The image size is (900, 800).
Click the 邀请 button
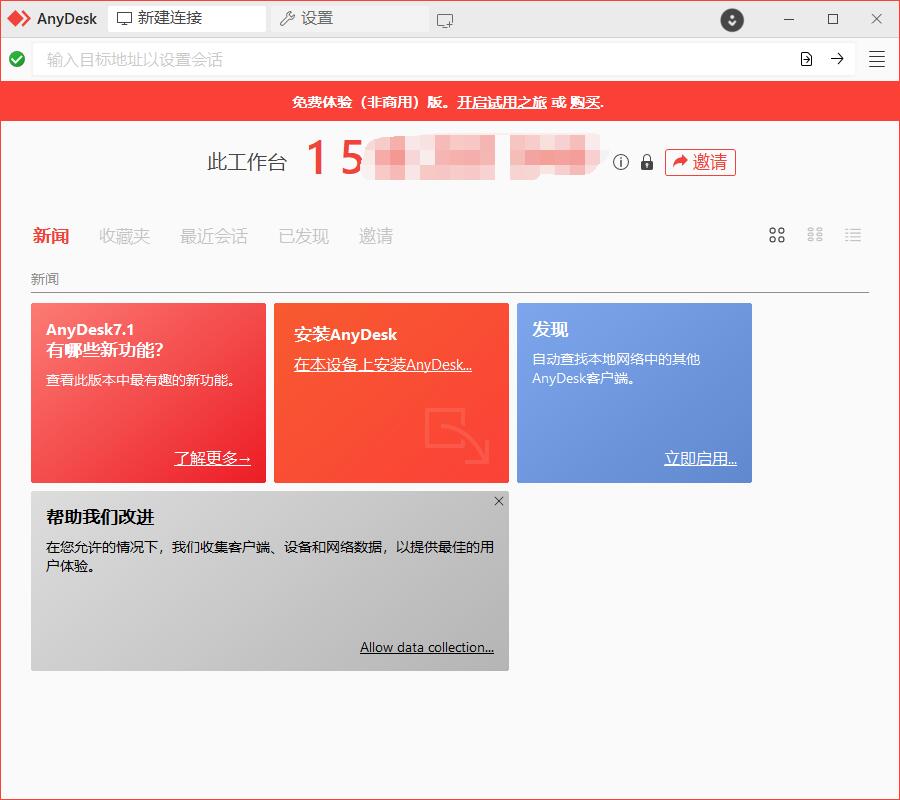coord(700,162)
